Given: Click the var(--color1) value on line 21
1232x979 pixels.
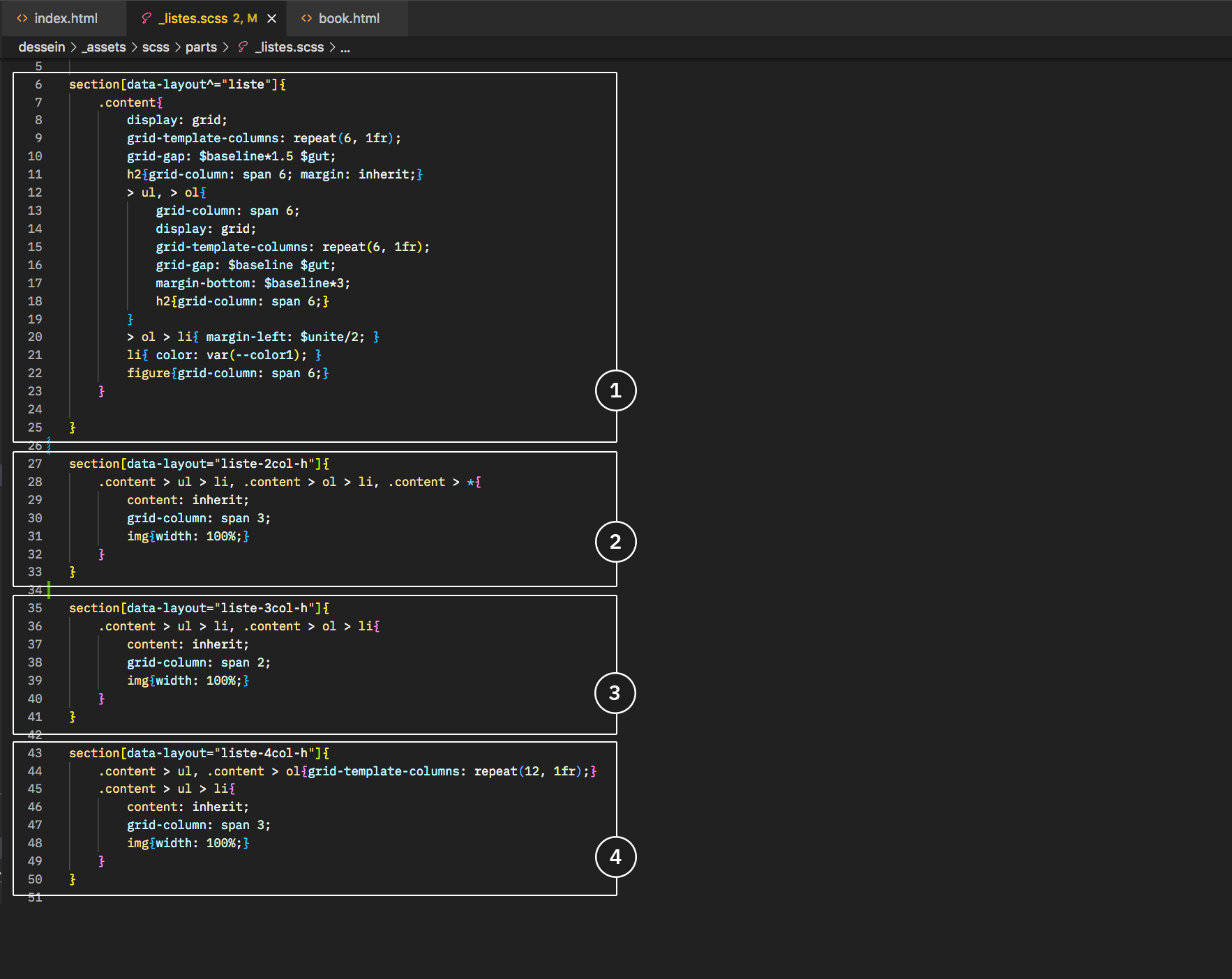Looking at the screenshot, I should click(252, 355).
